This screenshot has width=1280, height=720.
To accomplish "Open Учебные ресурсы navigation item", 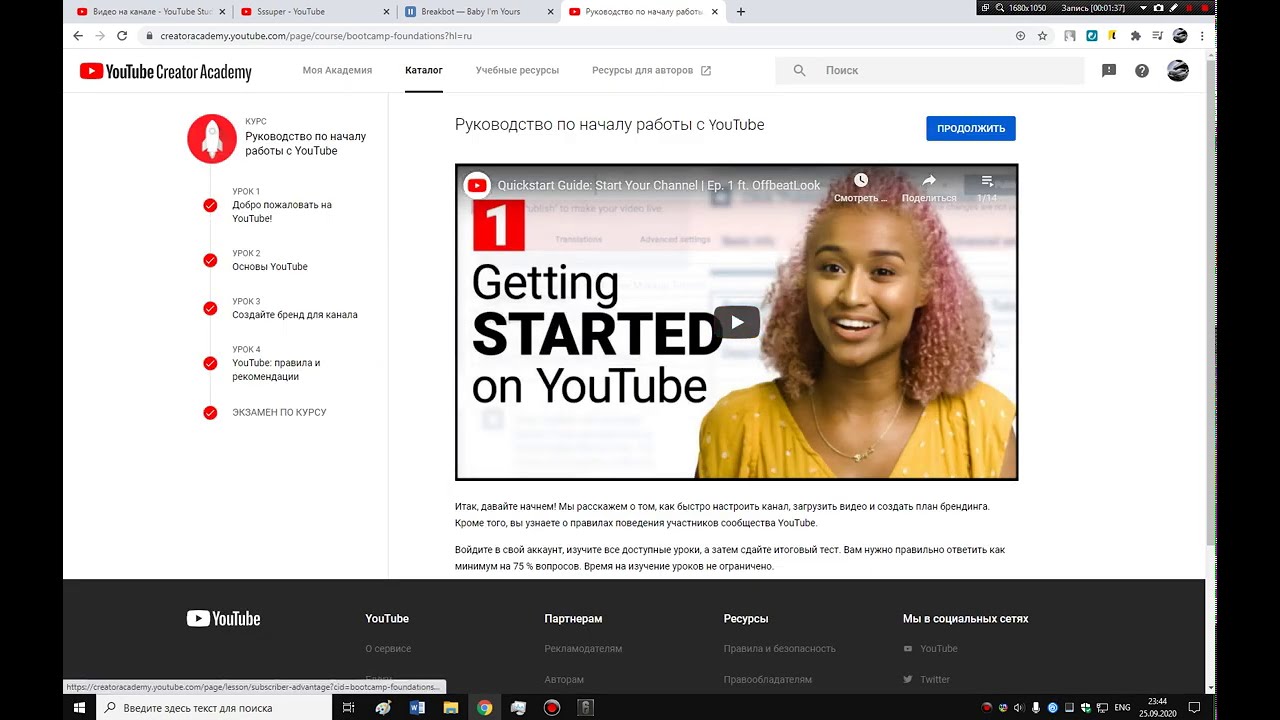I will coord(517,71).
